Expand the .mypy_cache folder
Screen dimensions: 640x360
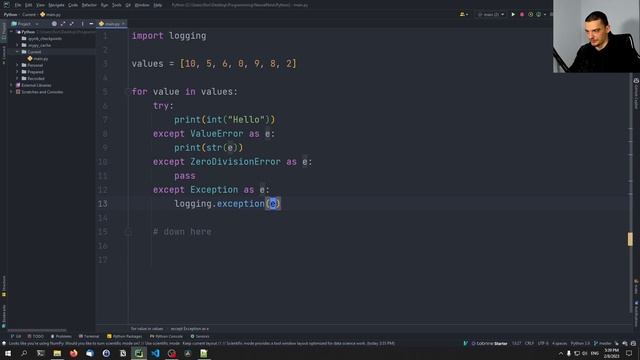[x=17, y=45]
